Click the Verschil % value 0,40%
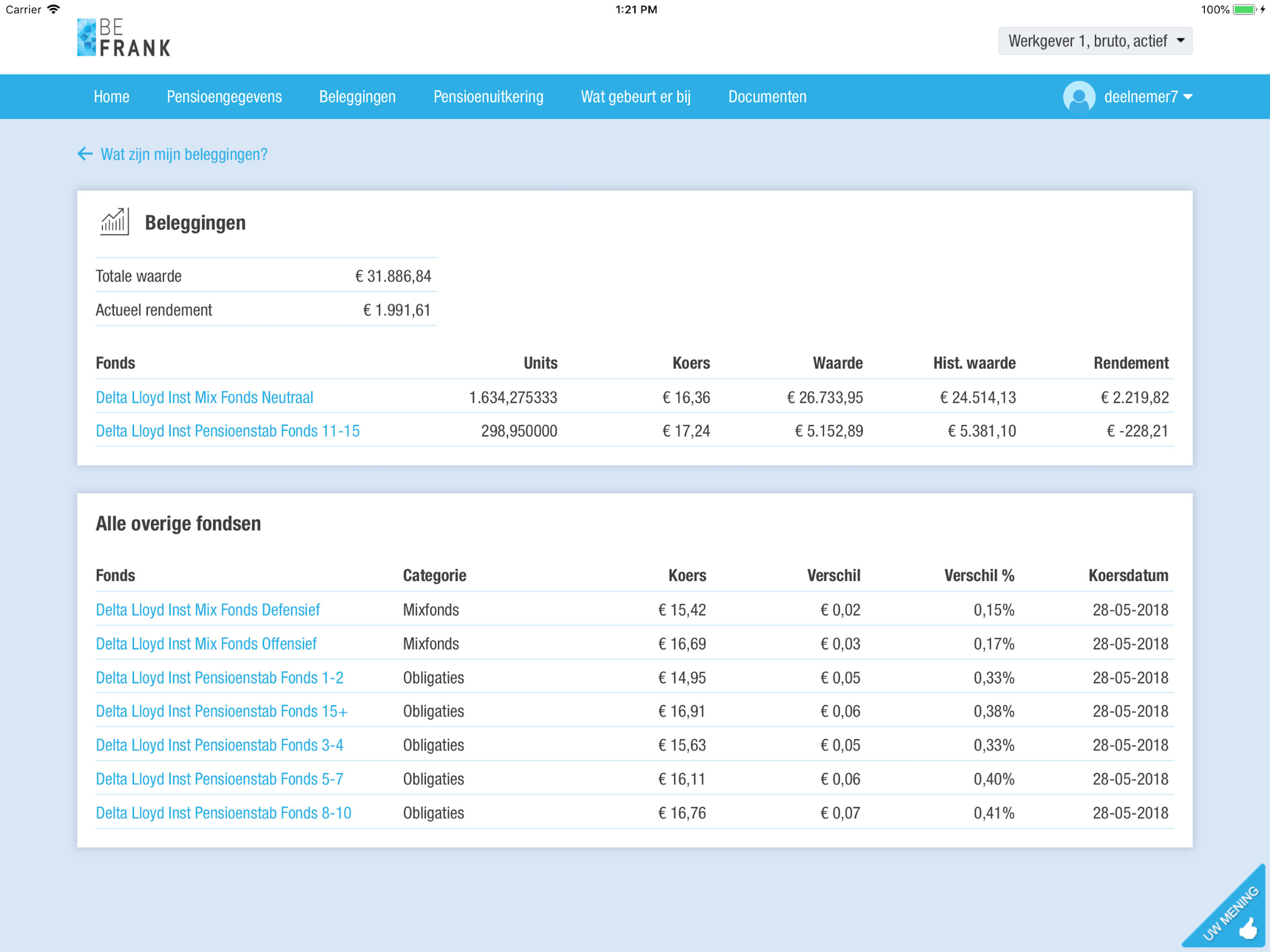Image resolution: width=1270 pixels, height=952 pixels. point(994,779)
